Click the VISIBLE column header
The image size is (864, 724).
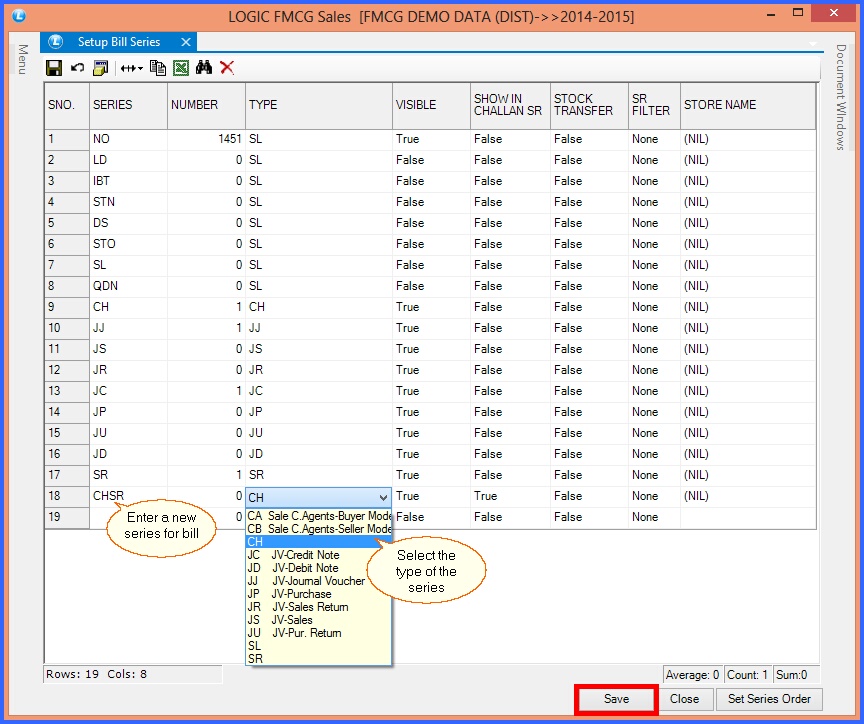431,105
